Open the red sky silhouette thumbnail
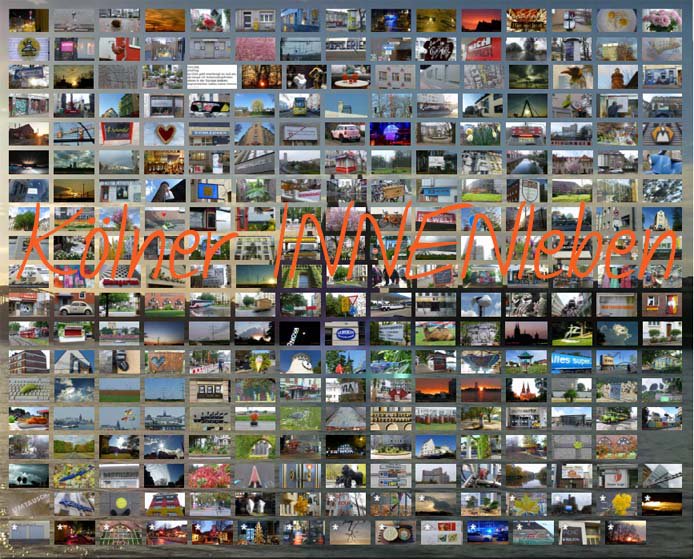 click(x=481, y=20)
